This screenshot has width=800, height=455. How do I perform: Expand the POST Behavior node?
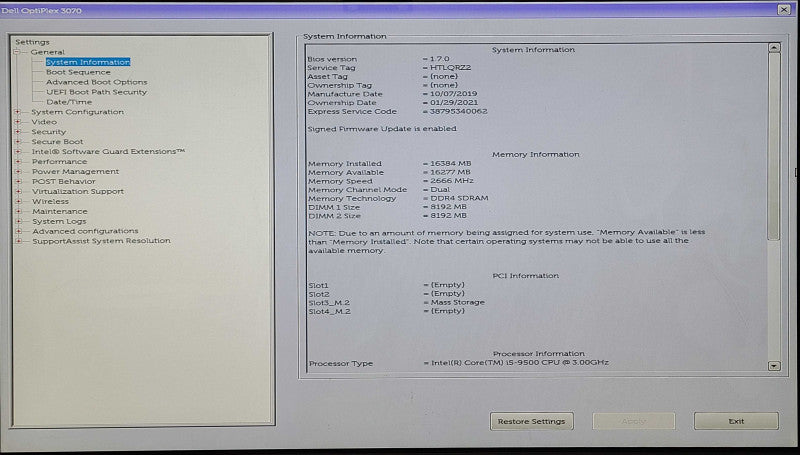[18, 182]
